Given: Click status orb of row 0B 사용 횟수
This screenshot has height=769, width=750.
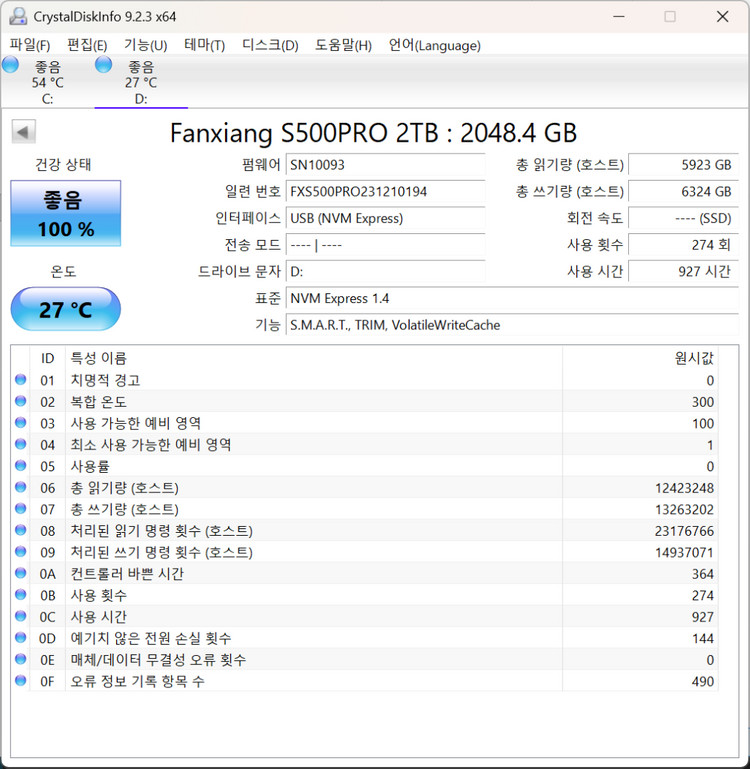Looking at the screenshot, I should click(21, 594).
